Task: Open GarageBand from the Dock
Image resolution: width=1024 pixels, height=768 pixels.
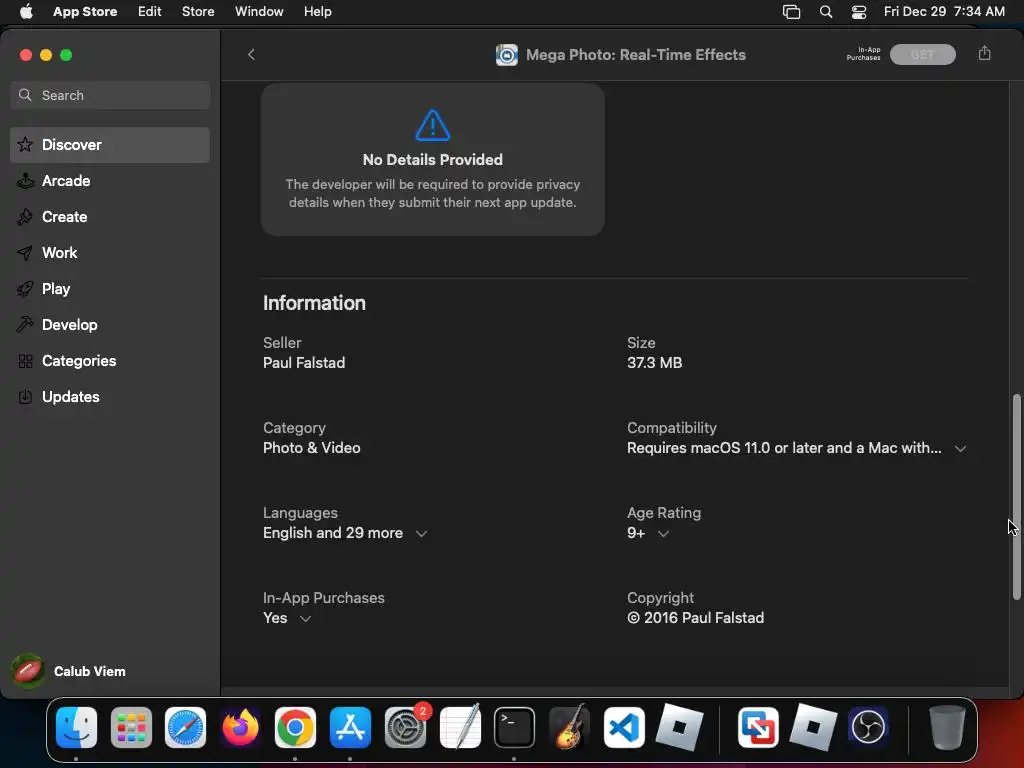Action: point(569,728)
